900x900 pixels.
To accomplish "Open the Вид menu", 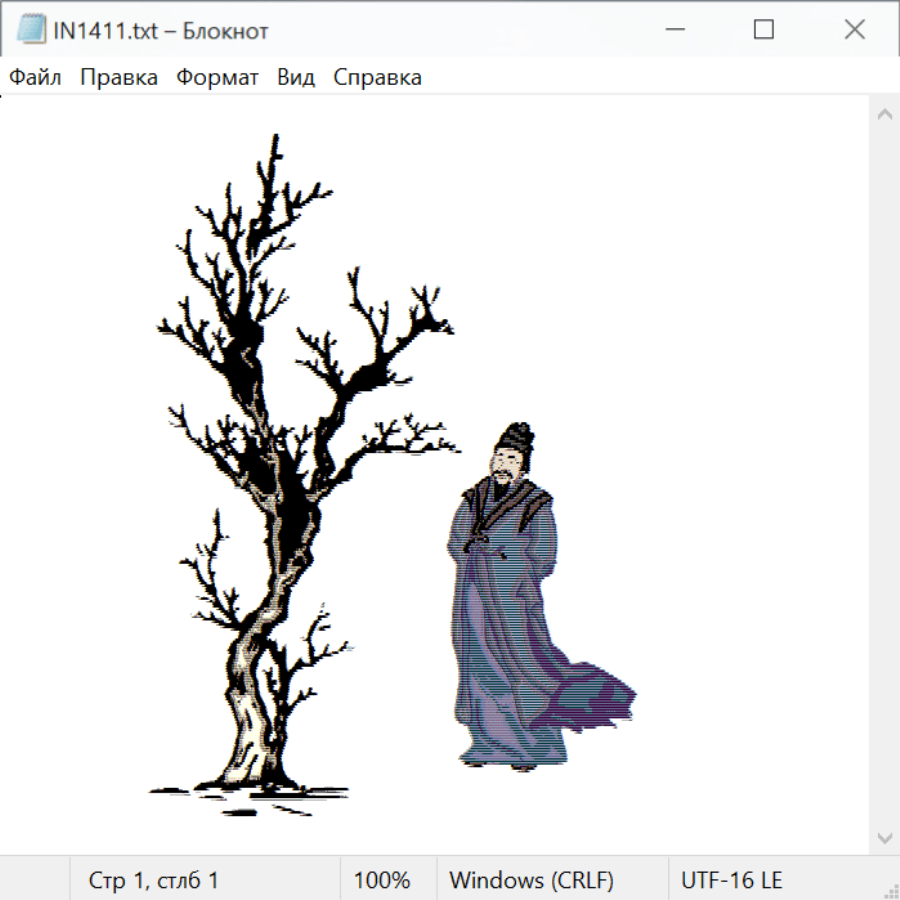I will 296,77.
